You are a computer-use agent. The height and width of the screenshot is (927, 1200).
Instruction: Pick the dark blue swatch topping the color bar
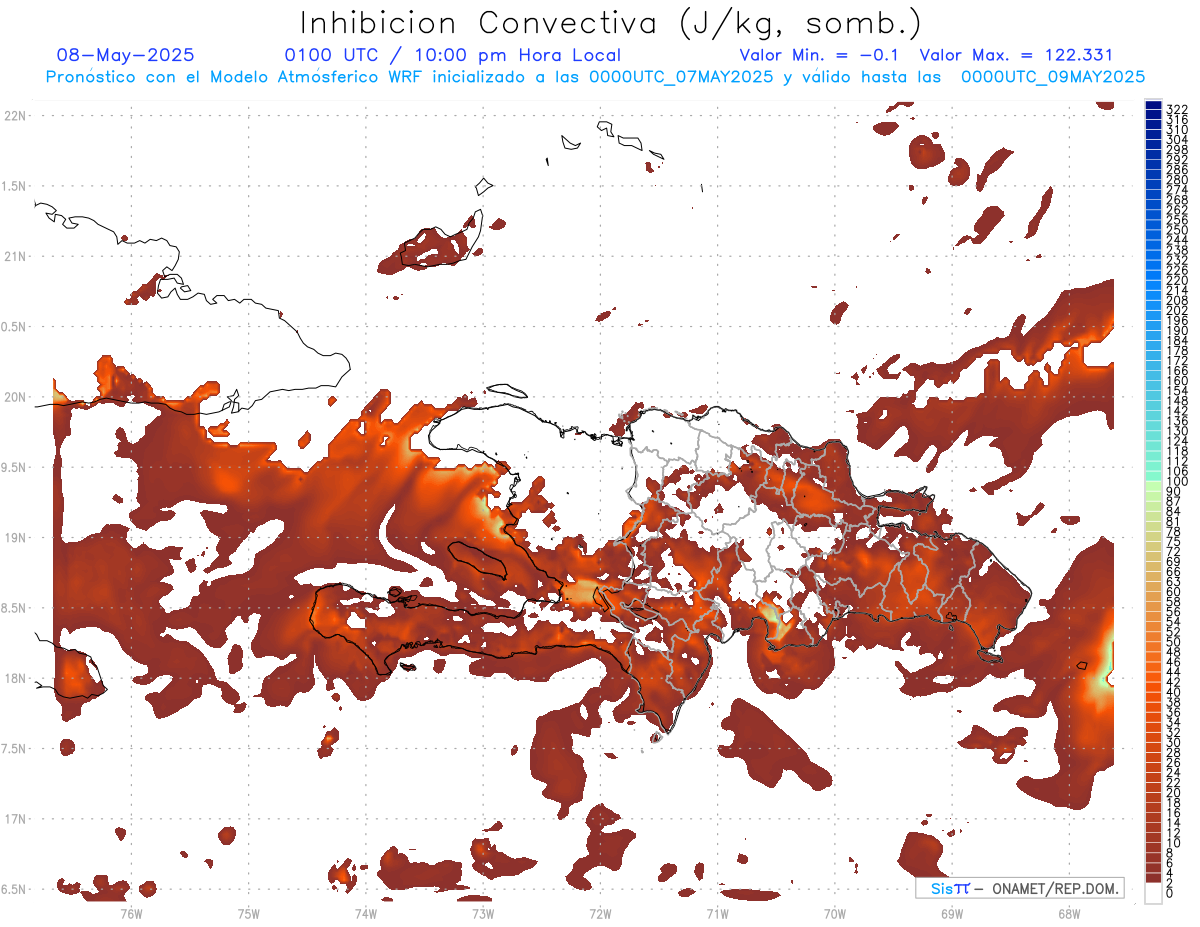[x=1153, y=106]
